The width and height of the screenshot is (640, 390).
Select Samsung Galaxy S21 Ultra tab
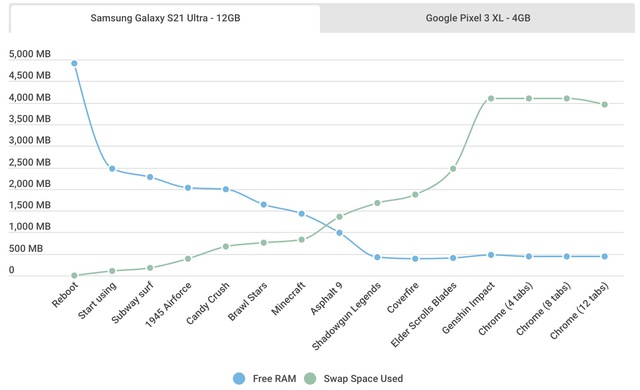tap(165, 18)
